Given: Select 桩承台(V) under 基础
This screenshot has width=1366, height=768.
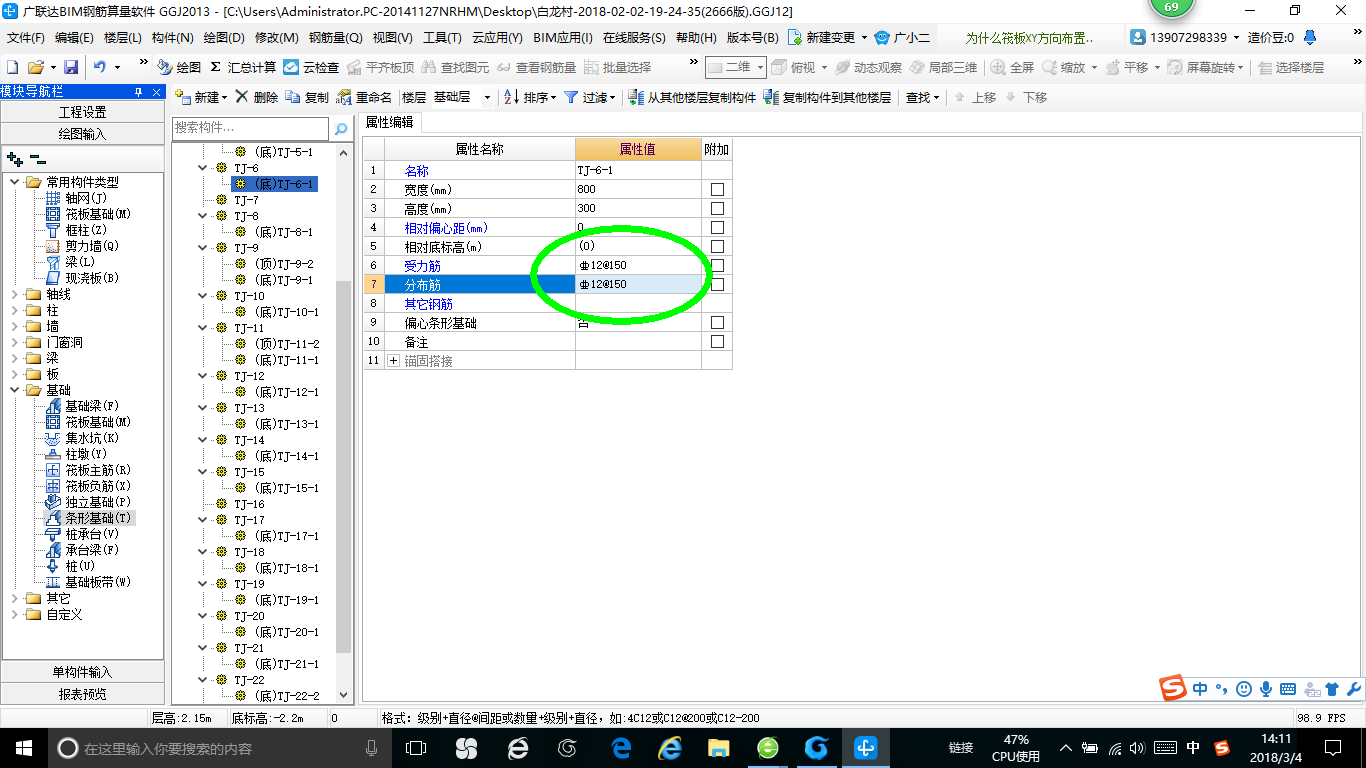Looking at the screenshot, I should pos(82,534).
